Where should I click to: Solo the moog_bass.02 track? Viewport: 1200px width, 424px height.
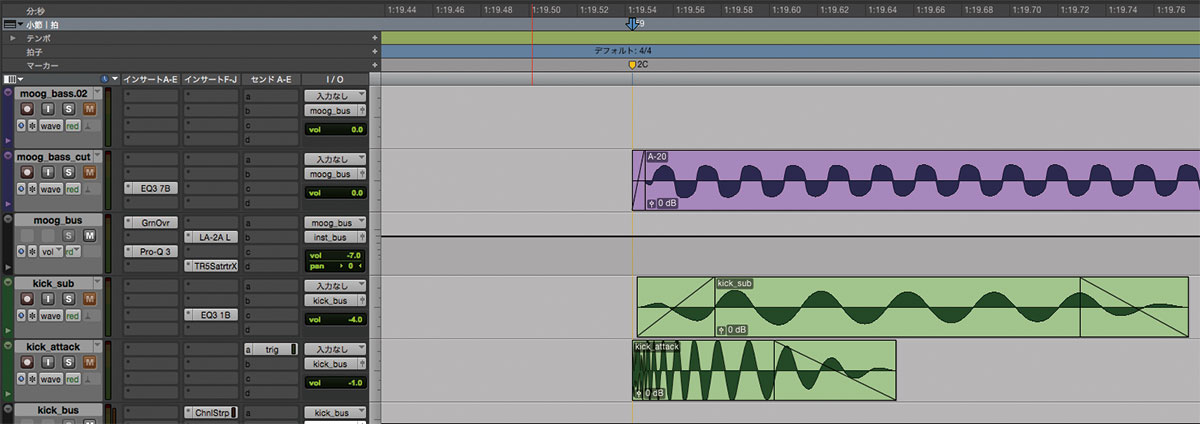[x=68, y=108]
